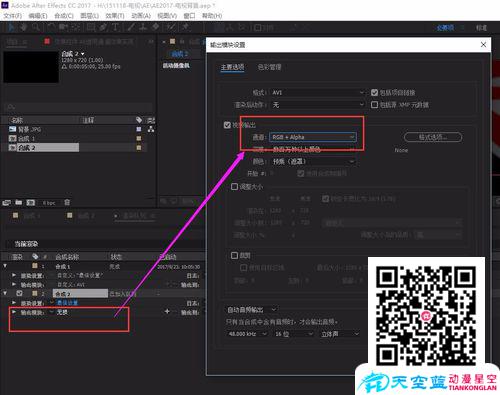Enable the 裁剪 checkbox

(x=234, y=255)
